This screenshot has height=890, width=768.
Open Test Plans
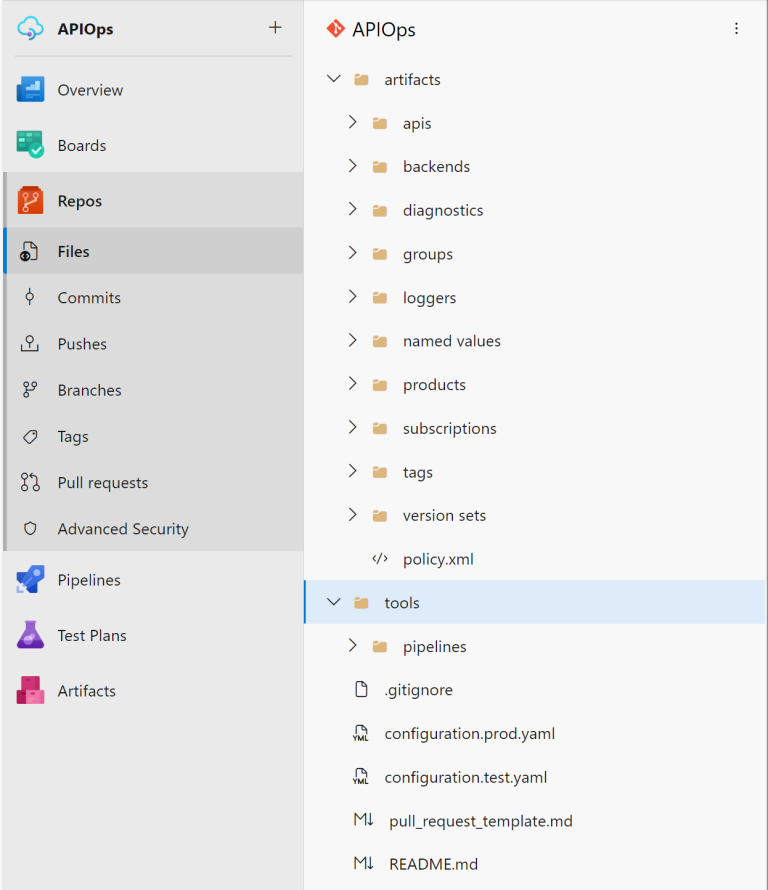click(x=92, y=635)
